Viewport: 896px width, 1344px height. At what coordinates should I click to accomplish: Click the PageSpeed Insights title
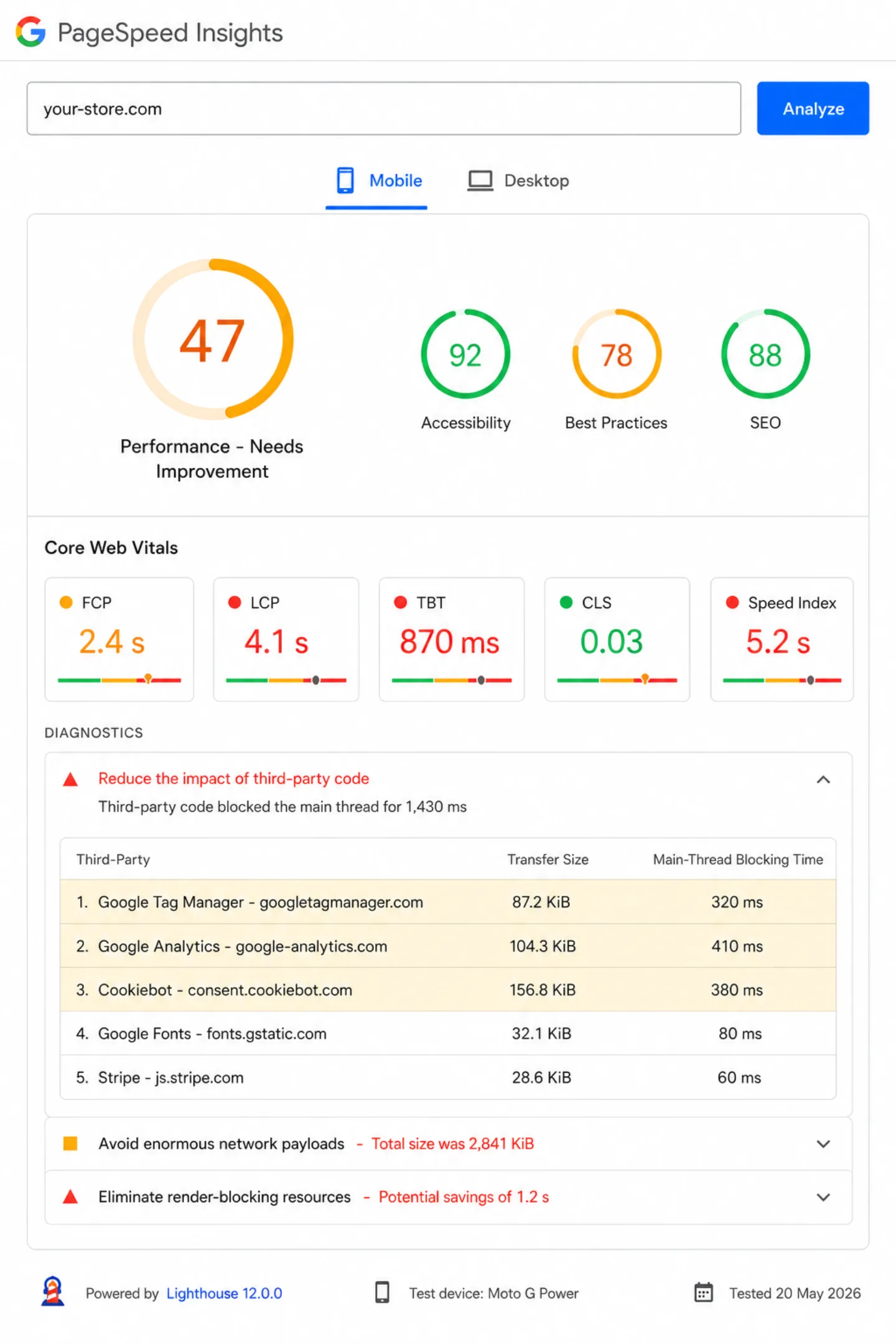pos(170,32)
